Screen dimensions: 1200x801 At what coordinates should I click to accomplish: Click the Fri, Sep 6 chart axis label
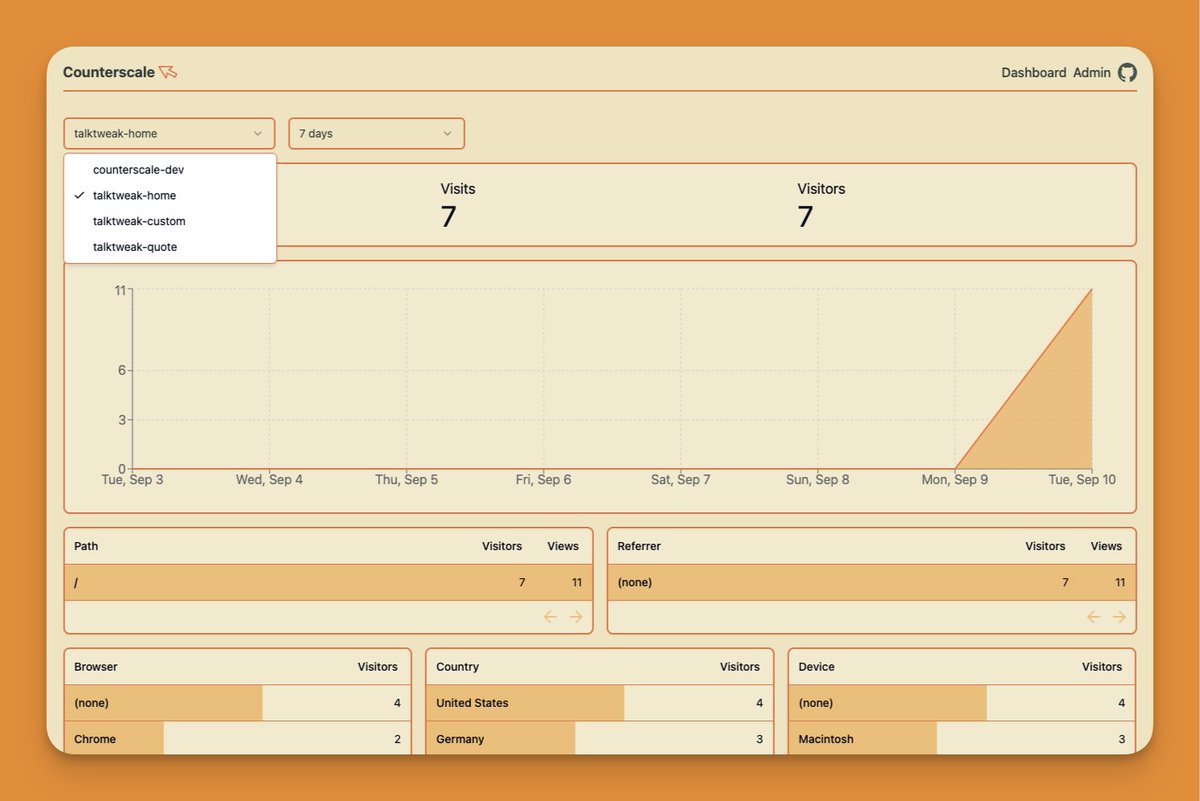tap(543, 480)
